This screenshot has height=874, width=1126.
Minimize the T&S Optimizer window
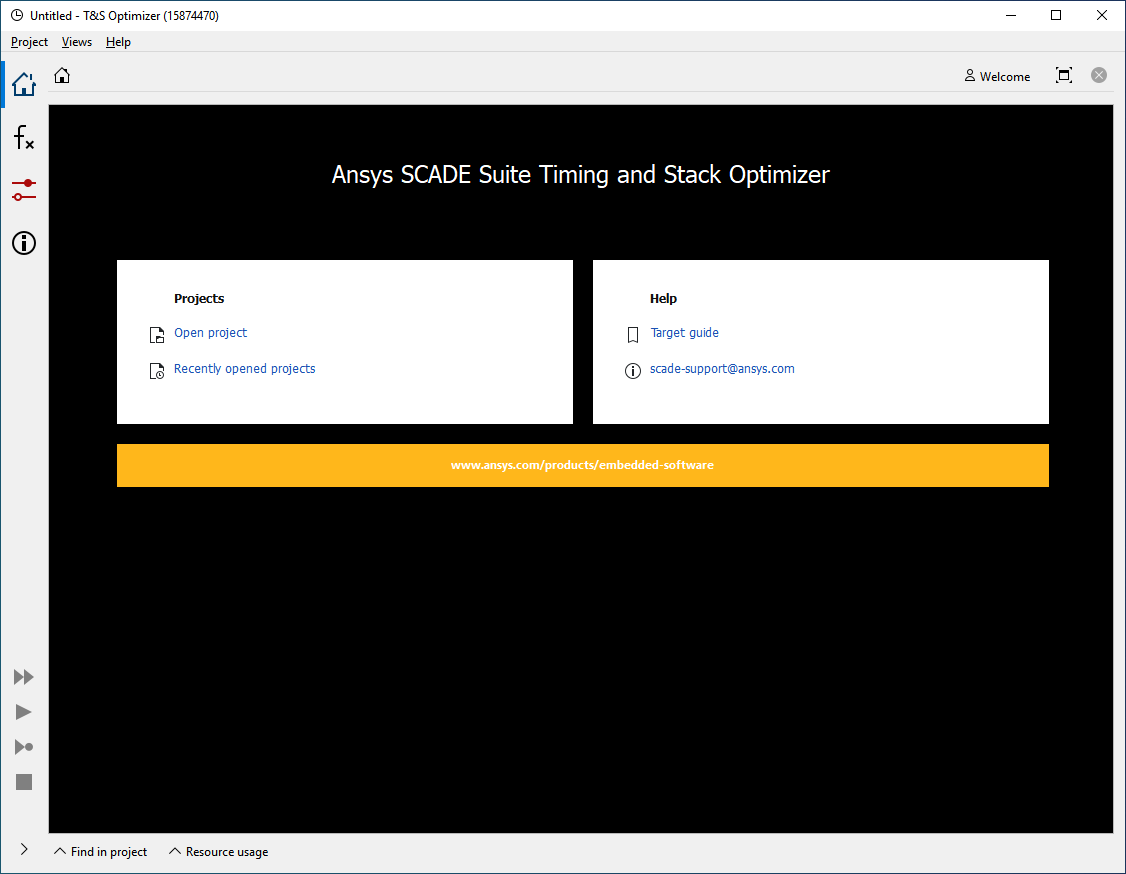click(1011, 15)
